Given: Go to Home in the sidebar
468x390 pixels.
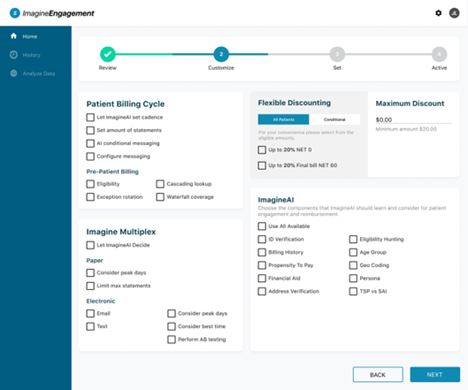Looking at the screenshot, I should click(x=30, y=36).
